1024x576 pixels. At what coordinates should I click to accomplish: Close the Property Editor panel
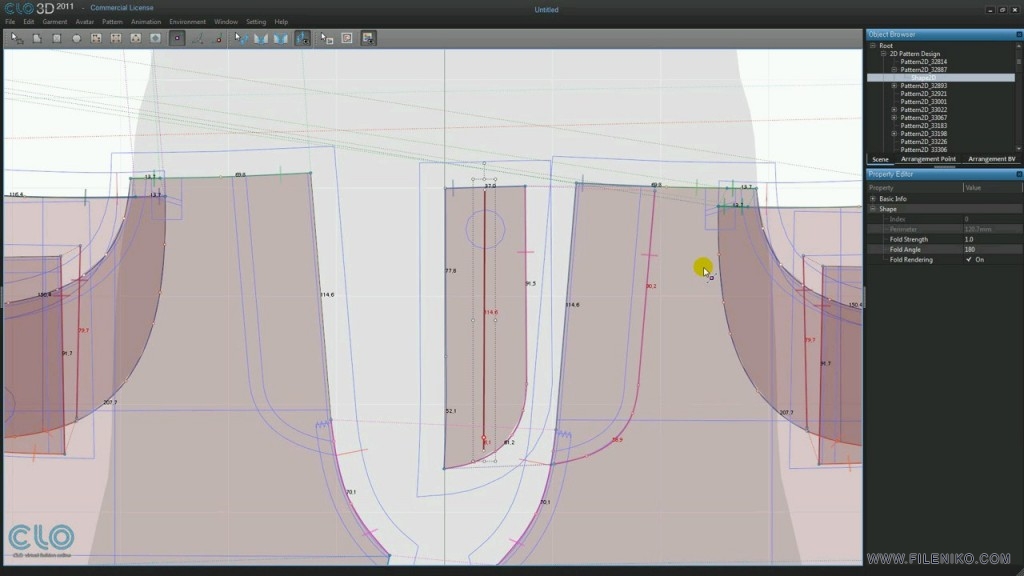(x=1019, y=174)
